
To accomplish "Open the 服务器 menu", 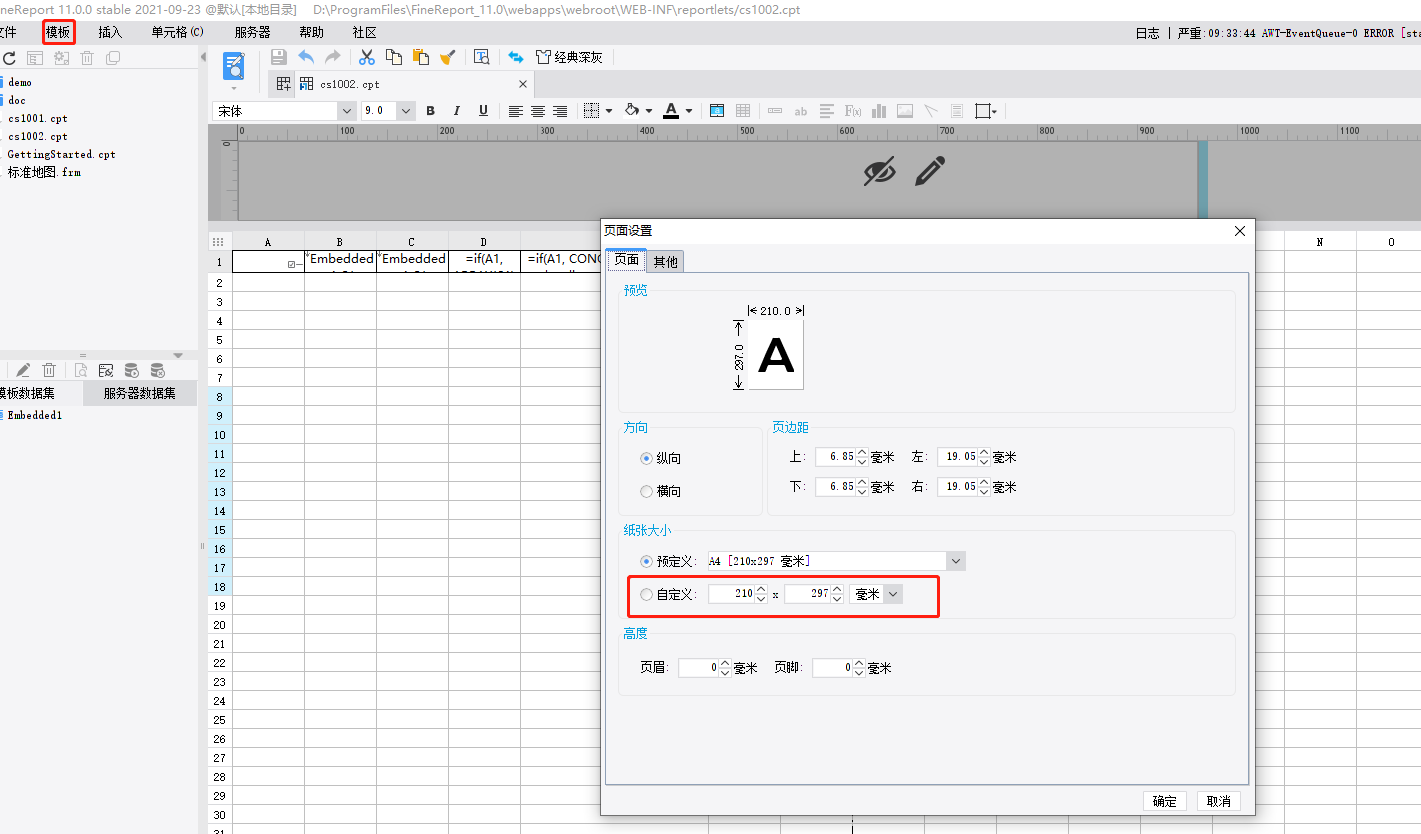I will coord(252,32).
